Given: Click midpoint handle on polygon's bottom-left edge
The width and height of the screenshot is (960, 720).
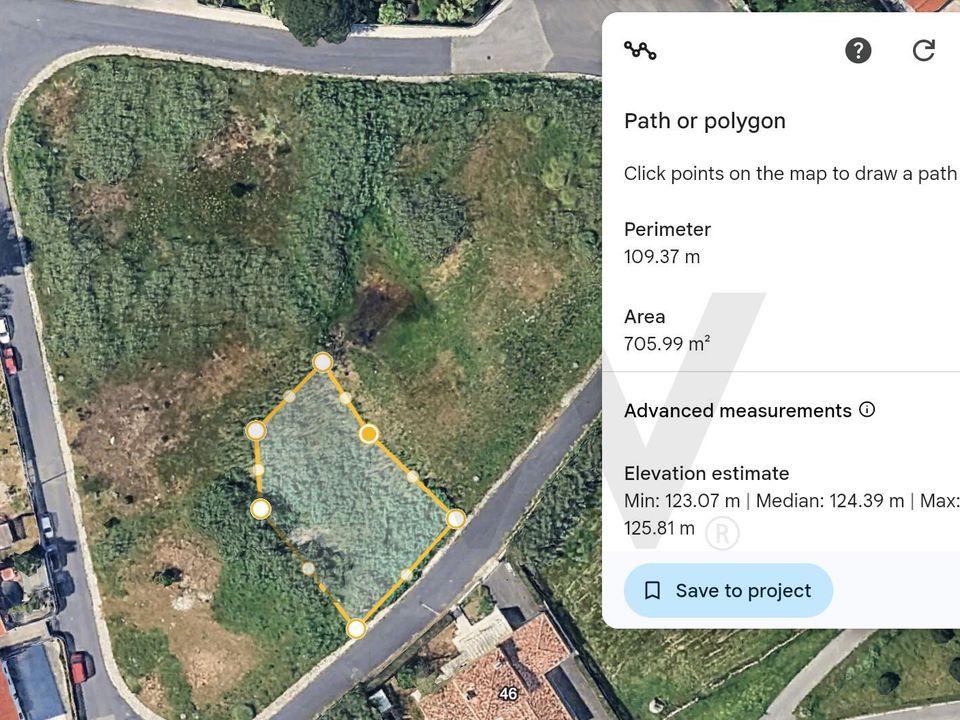Looking at the screenshot, I should [308, 569].
